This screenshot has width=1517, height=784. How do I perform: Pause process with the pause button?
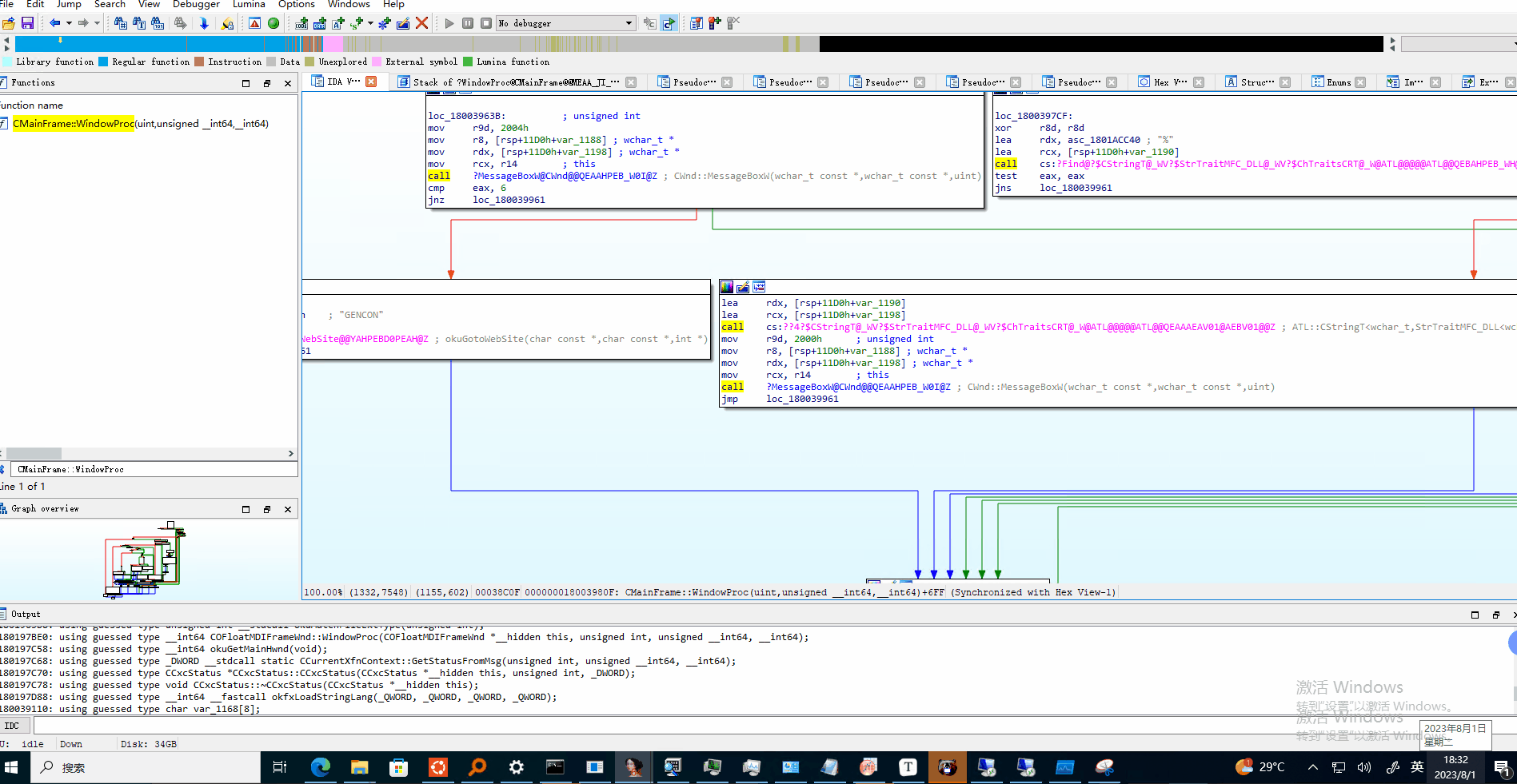(x=468, y=23)
